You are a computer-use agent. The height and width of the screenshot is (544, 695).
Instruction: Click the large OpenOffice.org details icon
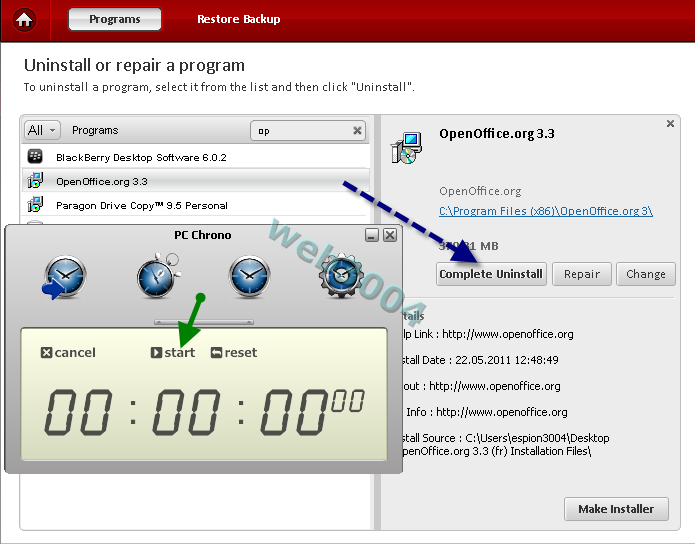click(406, 148)
